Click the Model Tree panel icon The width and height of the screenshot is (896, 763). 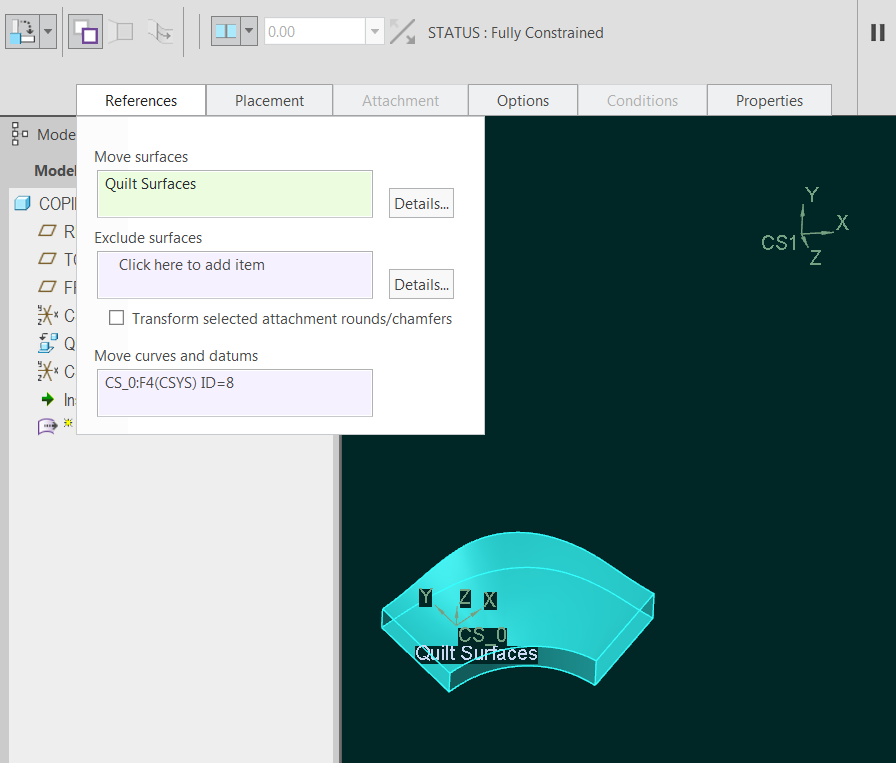click(18, 134)
